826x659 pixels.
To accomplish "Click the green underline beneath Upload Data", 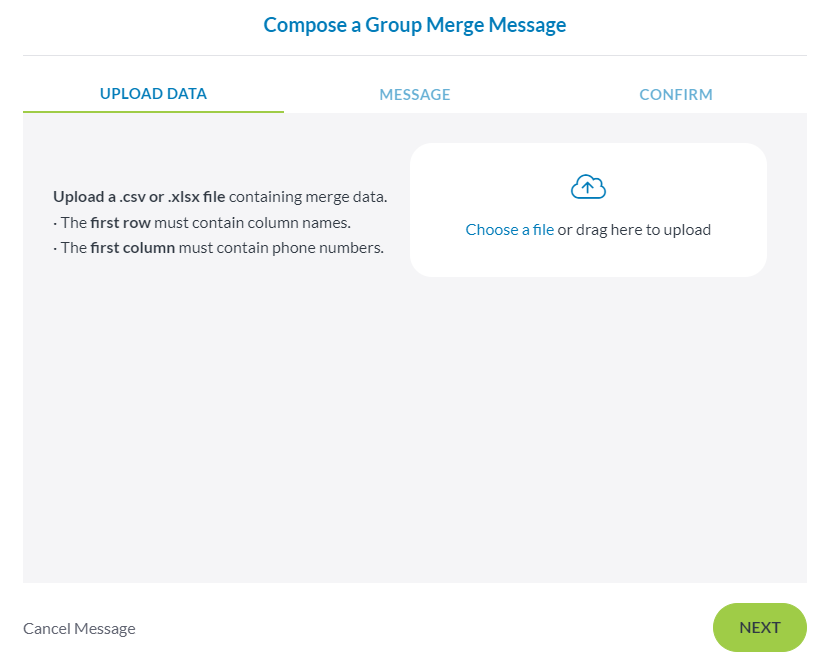I will click(153, 111).
